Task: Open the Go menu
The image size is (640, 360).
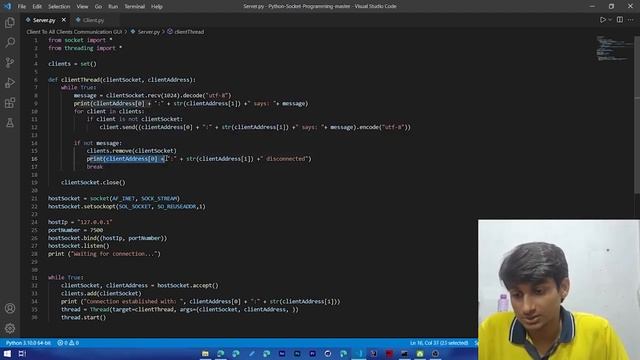Action: 98,7
